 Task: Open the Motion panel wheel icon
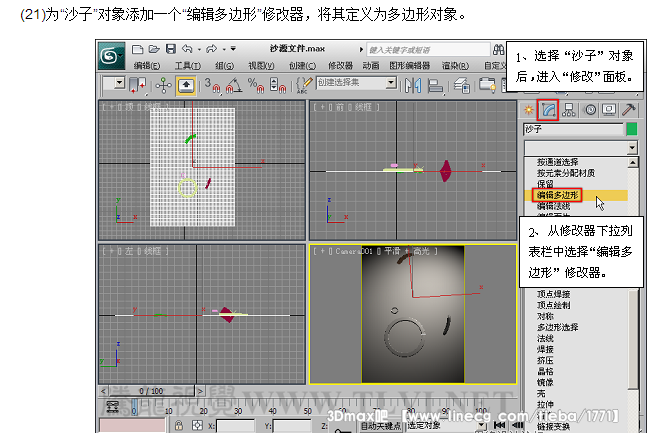590,110
